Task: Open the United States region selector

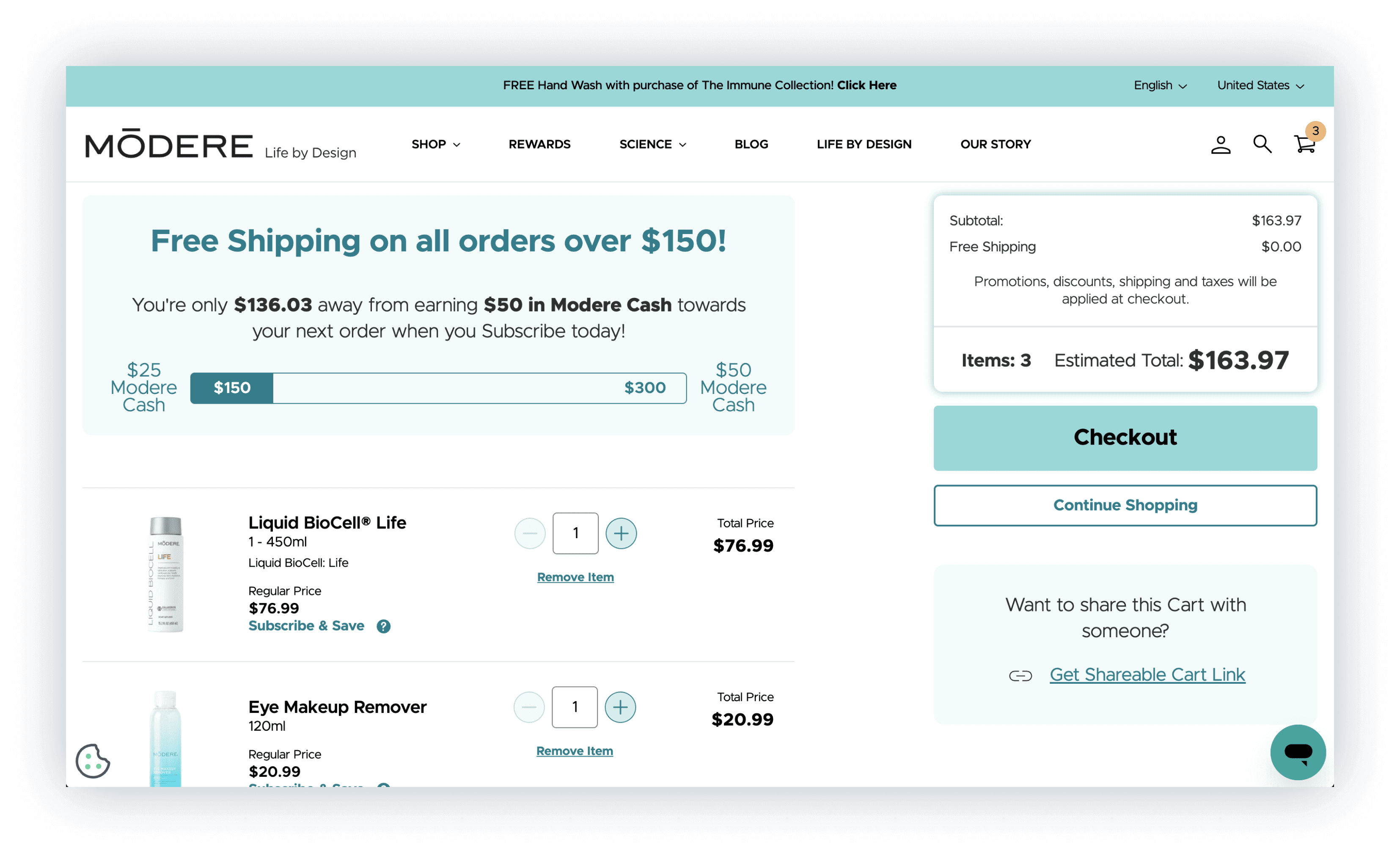Action: (x=1258, y=84)
